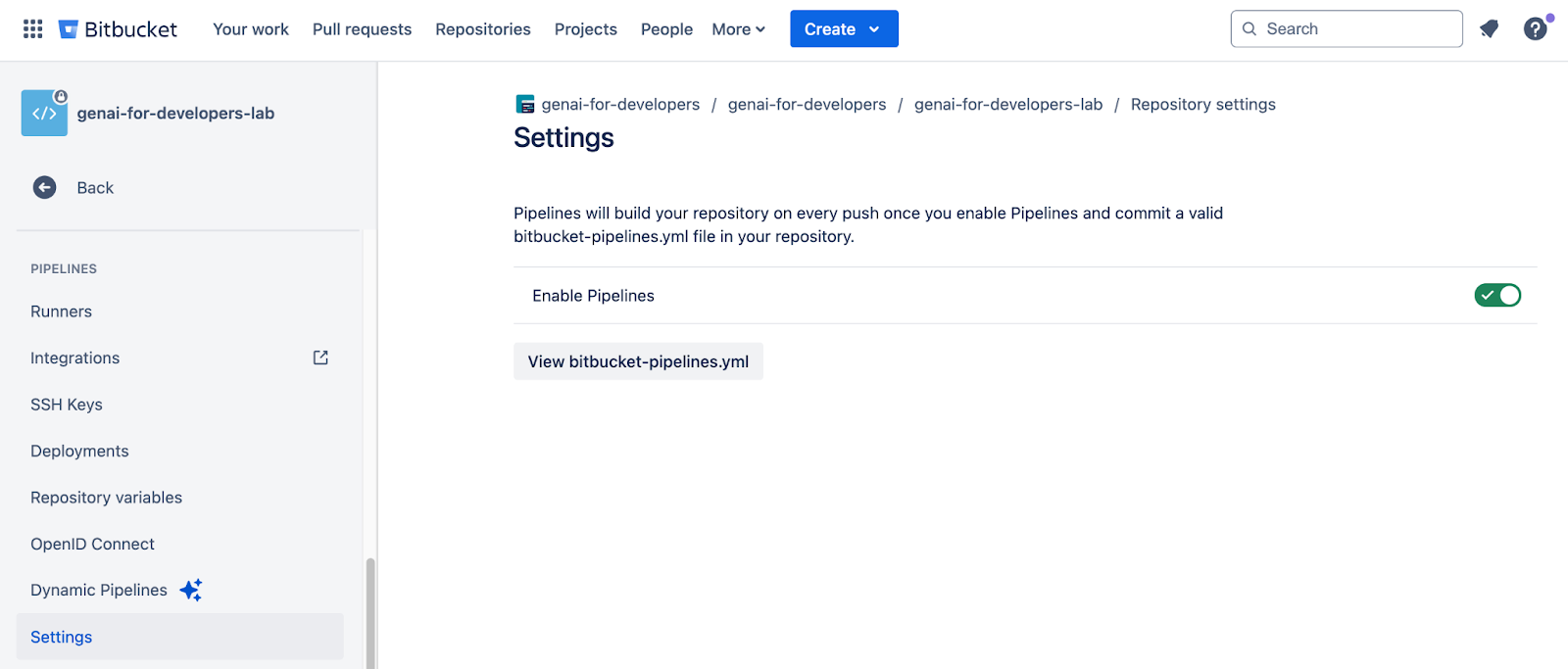Open Runners in the Pipelines sidebar
The width and height of the screenshot is (1568, 669).
[x=61, y=311]
